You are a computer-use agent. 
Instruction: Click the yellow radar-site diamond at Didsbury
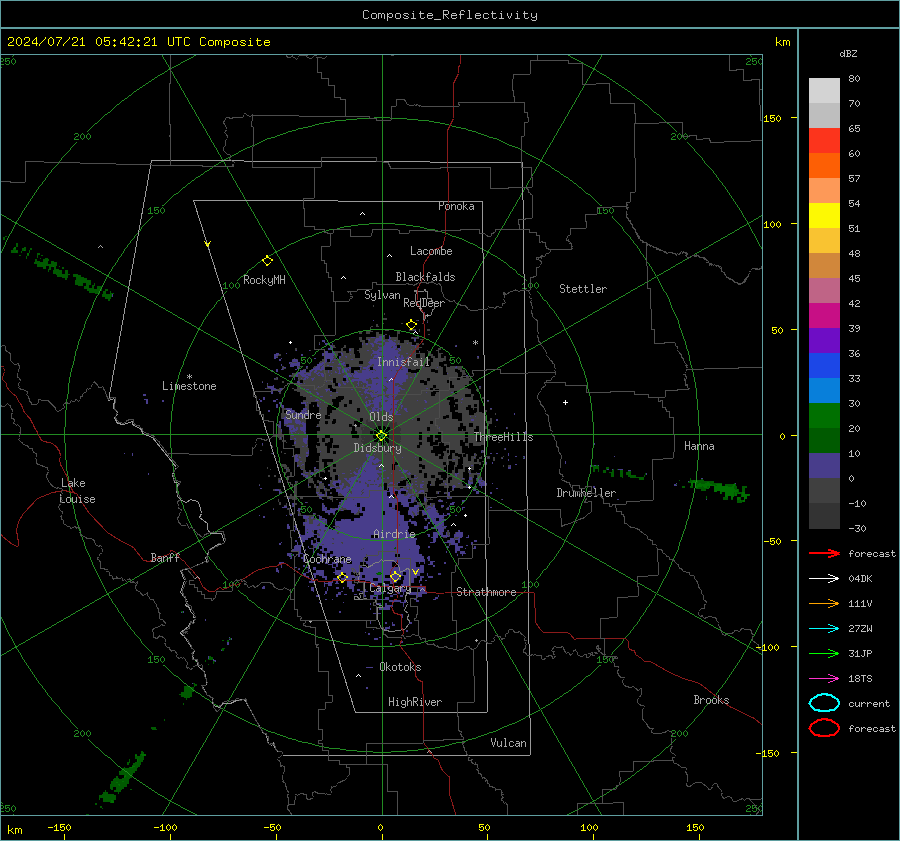pyautogui.click(x=381, y=435)
